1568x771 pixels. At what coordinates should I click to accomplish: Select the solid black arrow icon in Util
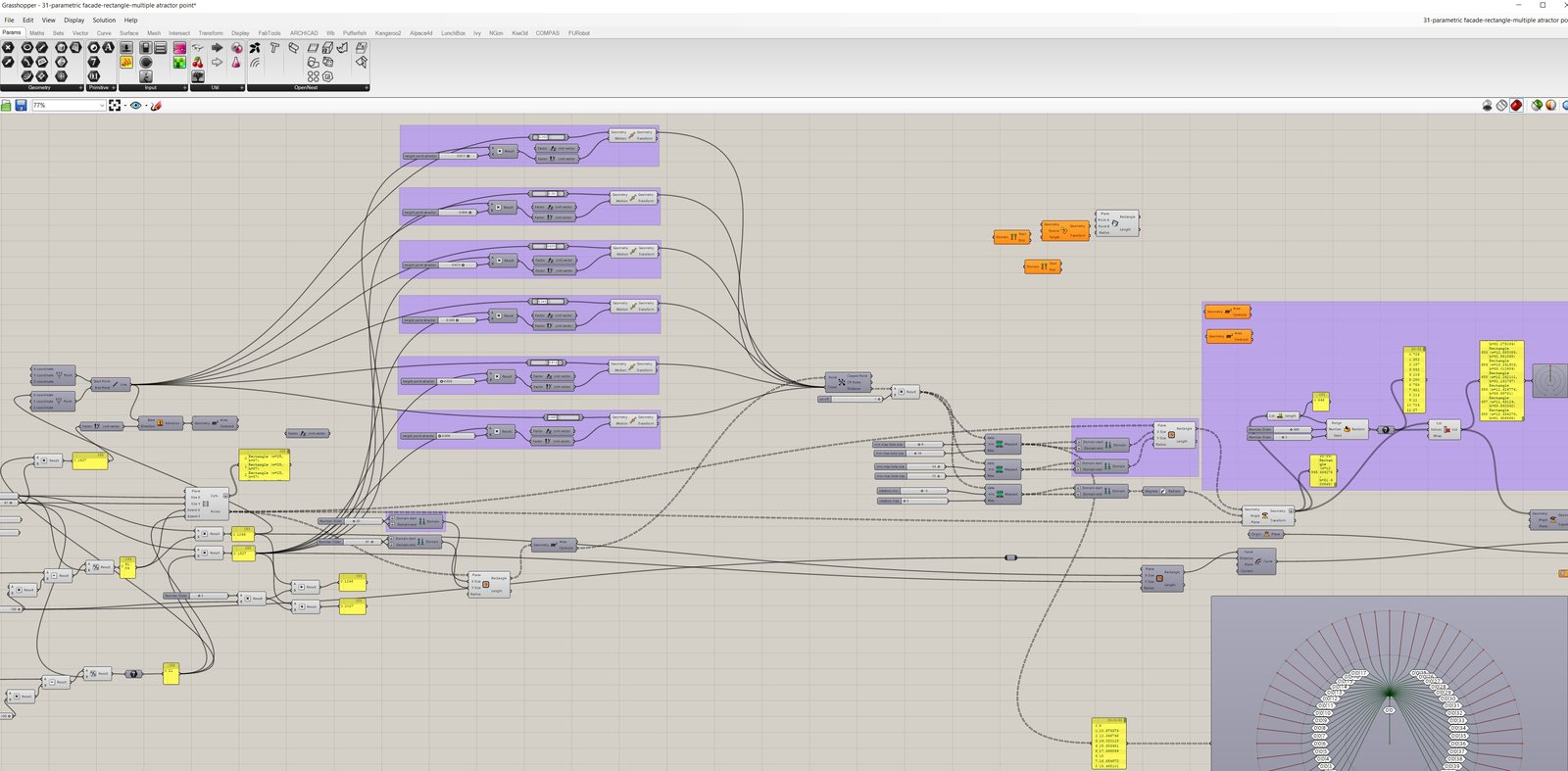pos(217,47)
